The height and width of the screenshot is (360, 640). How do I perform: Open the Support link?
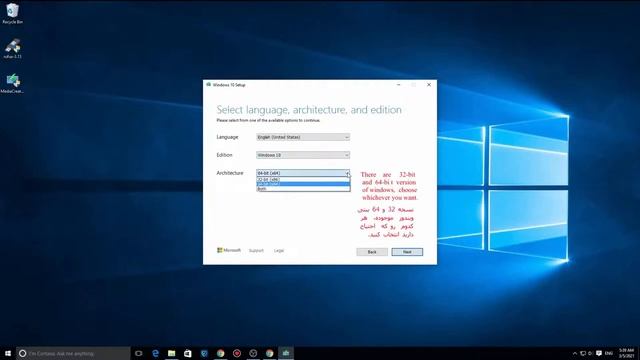tap(256, 251)
